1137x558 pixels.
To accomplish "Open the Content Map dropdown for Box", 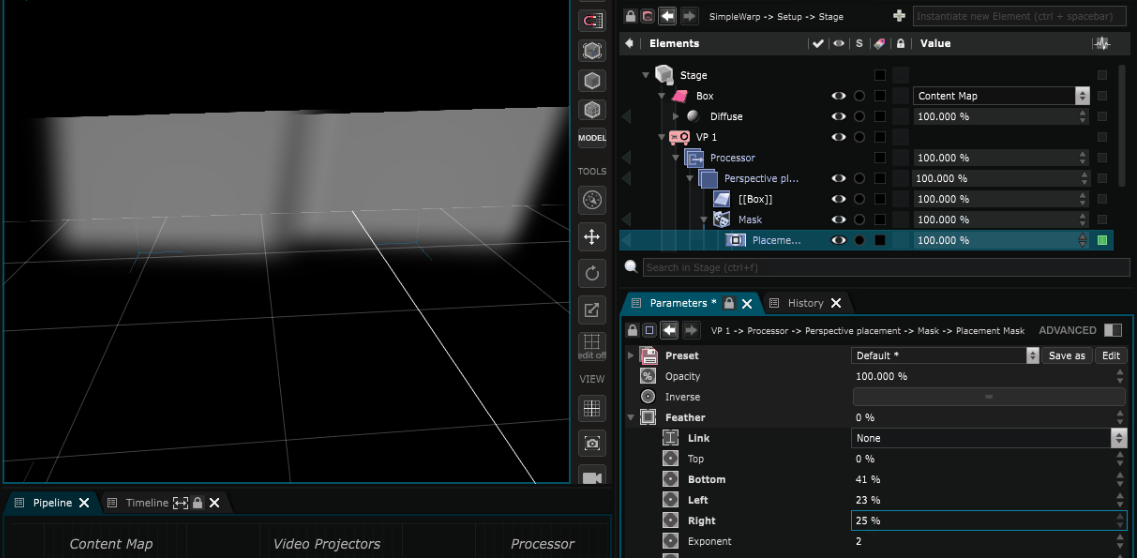I will click(x=1001, y=96).
